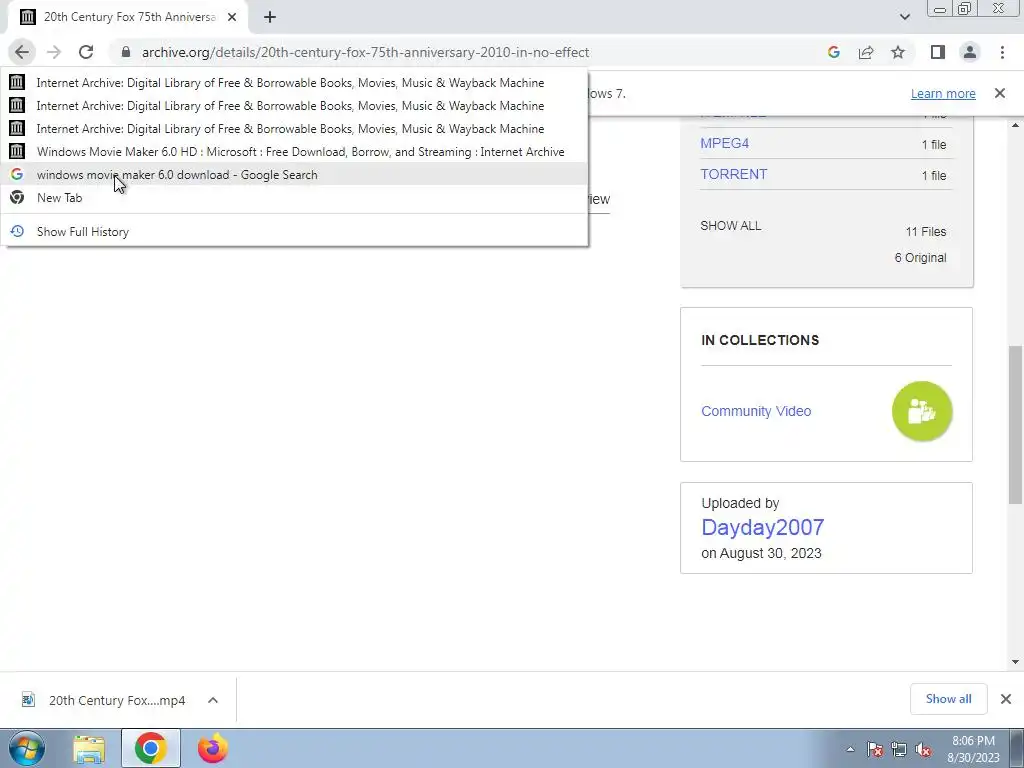Click the scrollbar down arrow
Screen dimensions: 1024x768
(x=1015, y=662)
